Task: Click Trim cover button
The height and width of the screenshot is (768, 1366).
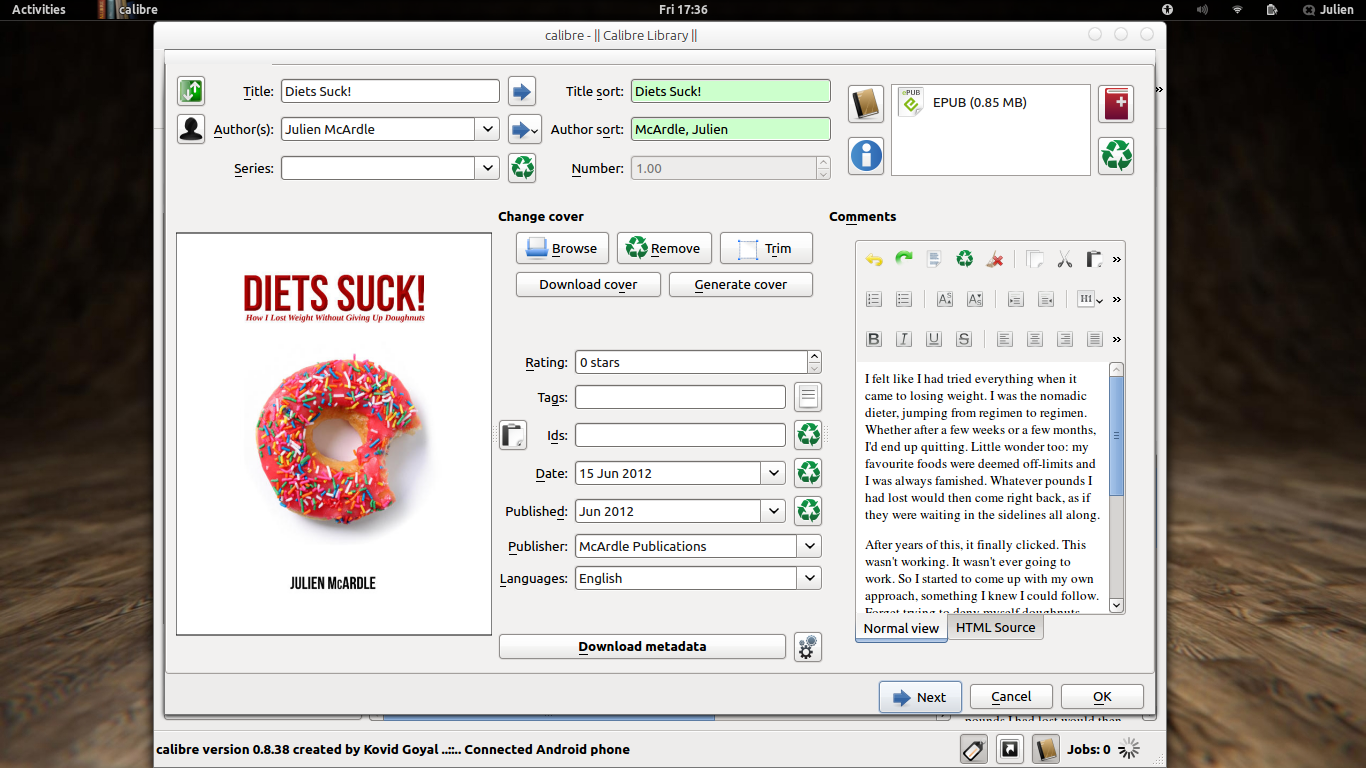Action: (766, 248)
